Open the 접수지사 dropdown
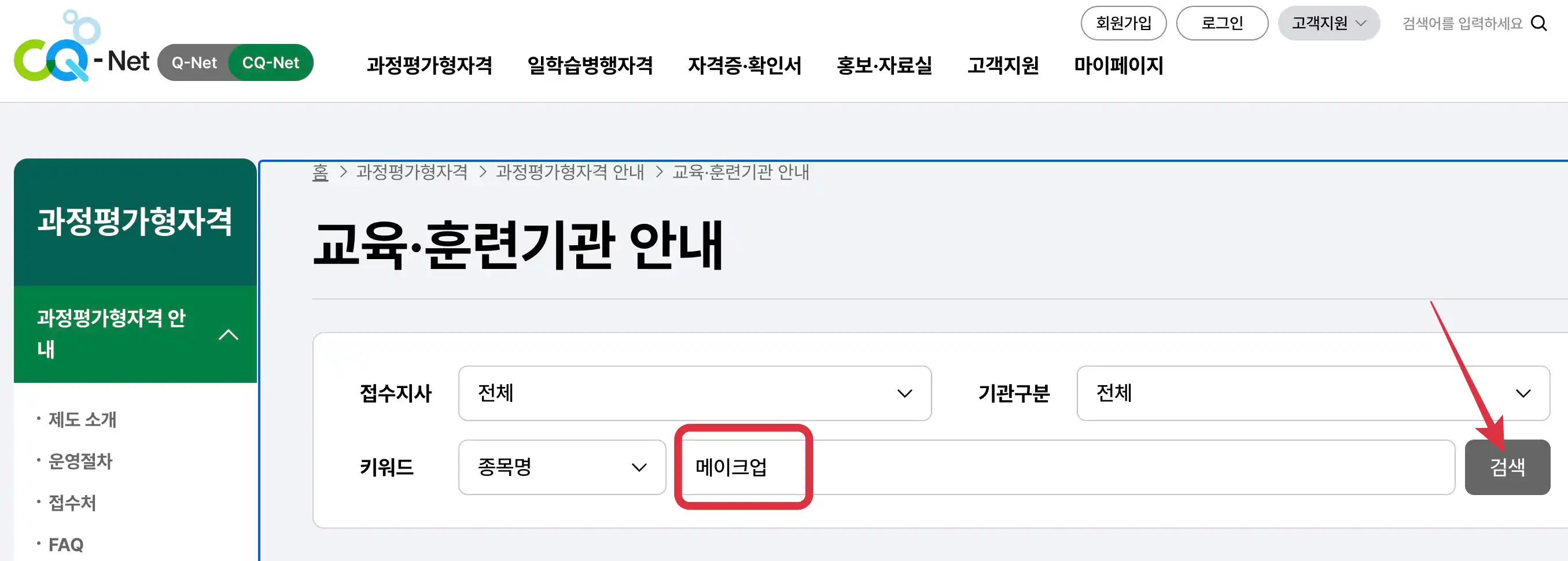The image size is (1568, 561). (x=694, y=394)
